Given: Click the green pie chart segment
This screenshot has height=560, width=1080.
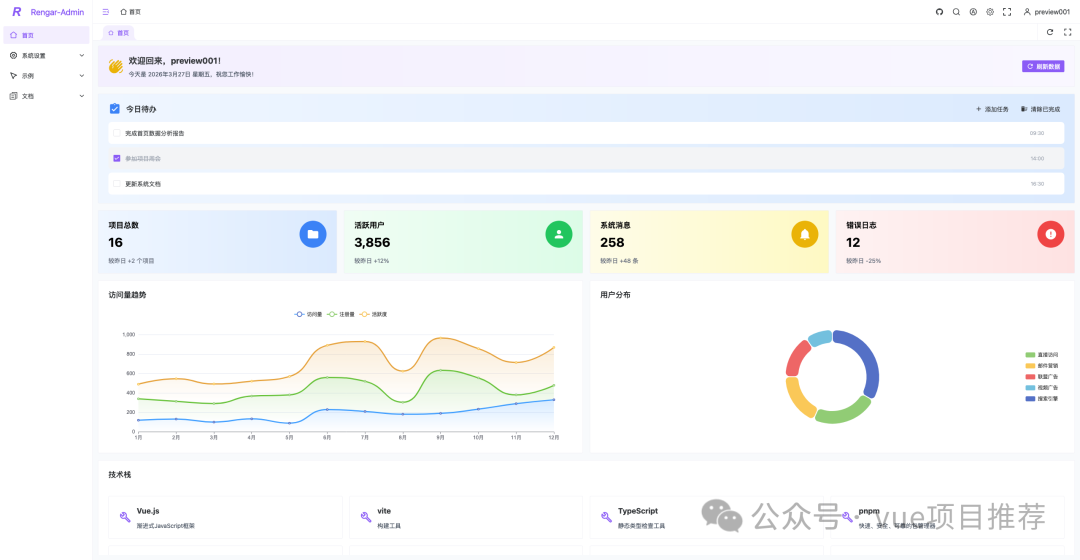Looking at the screenshot, I should 844,412.
